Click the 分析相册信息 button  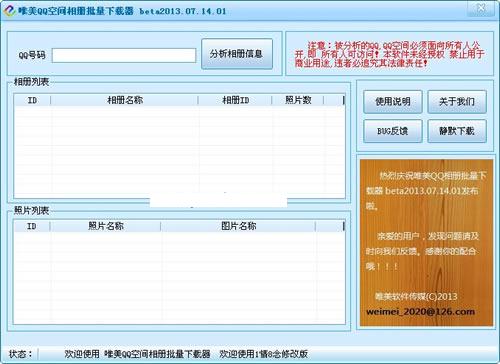237,54
